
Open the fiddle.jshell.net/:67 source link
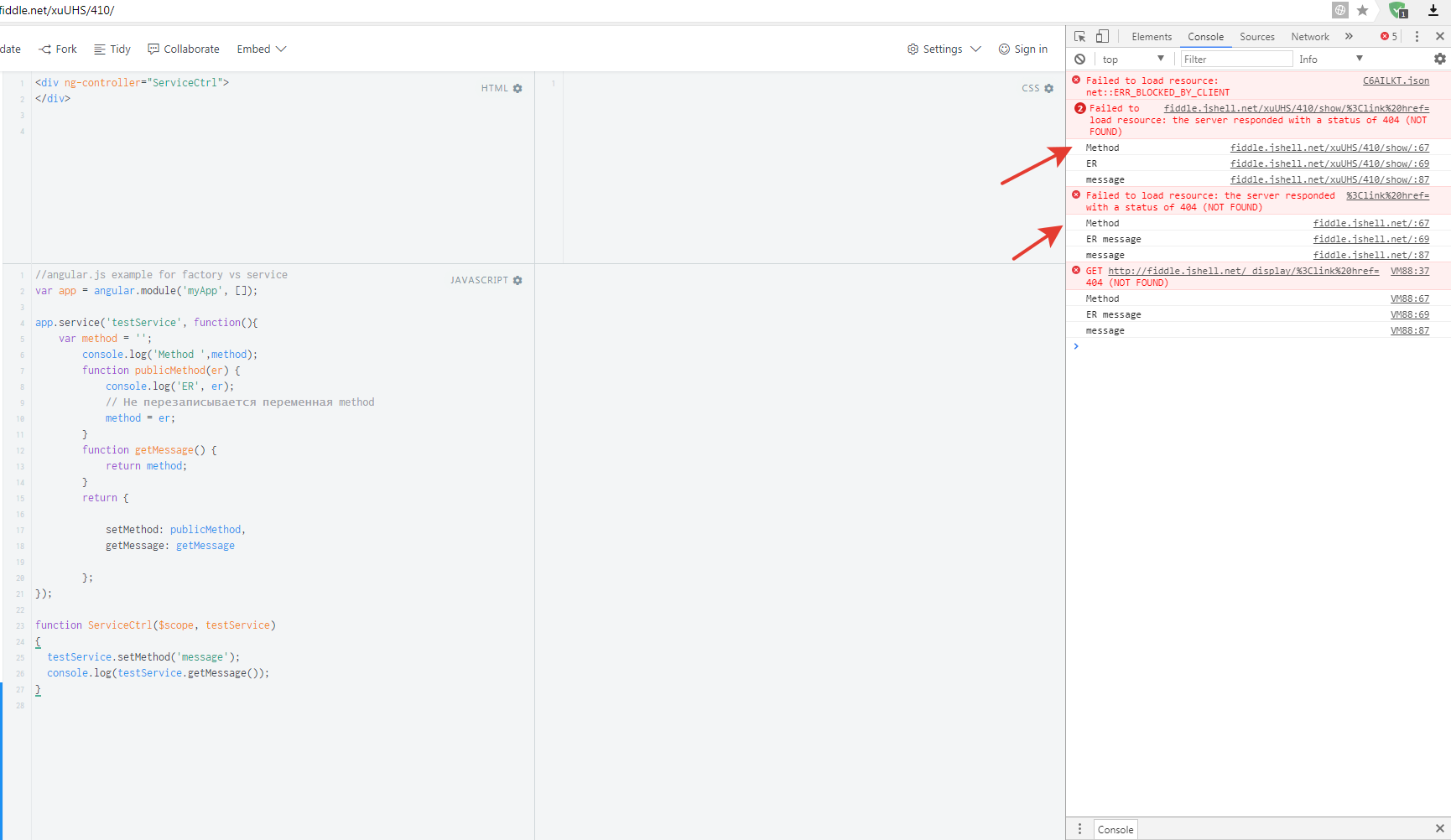point(1371,224)
